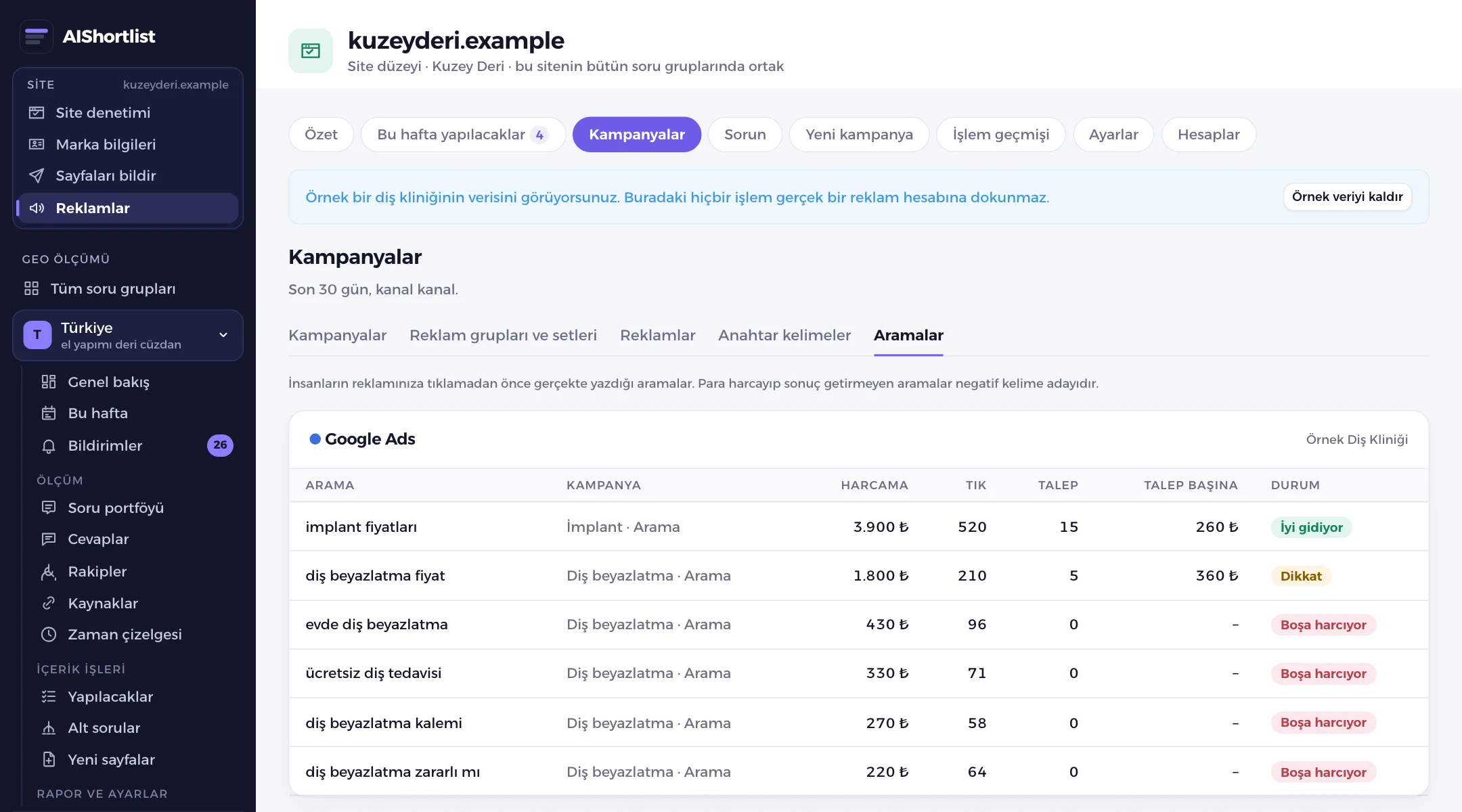The width and height of the screenshot is (1462, 812).
Task: Click the TALEP BAŞINA column header
Action: [1191, 485]
